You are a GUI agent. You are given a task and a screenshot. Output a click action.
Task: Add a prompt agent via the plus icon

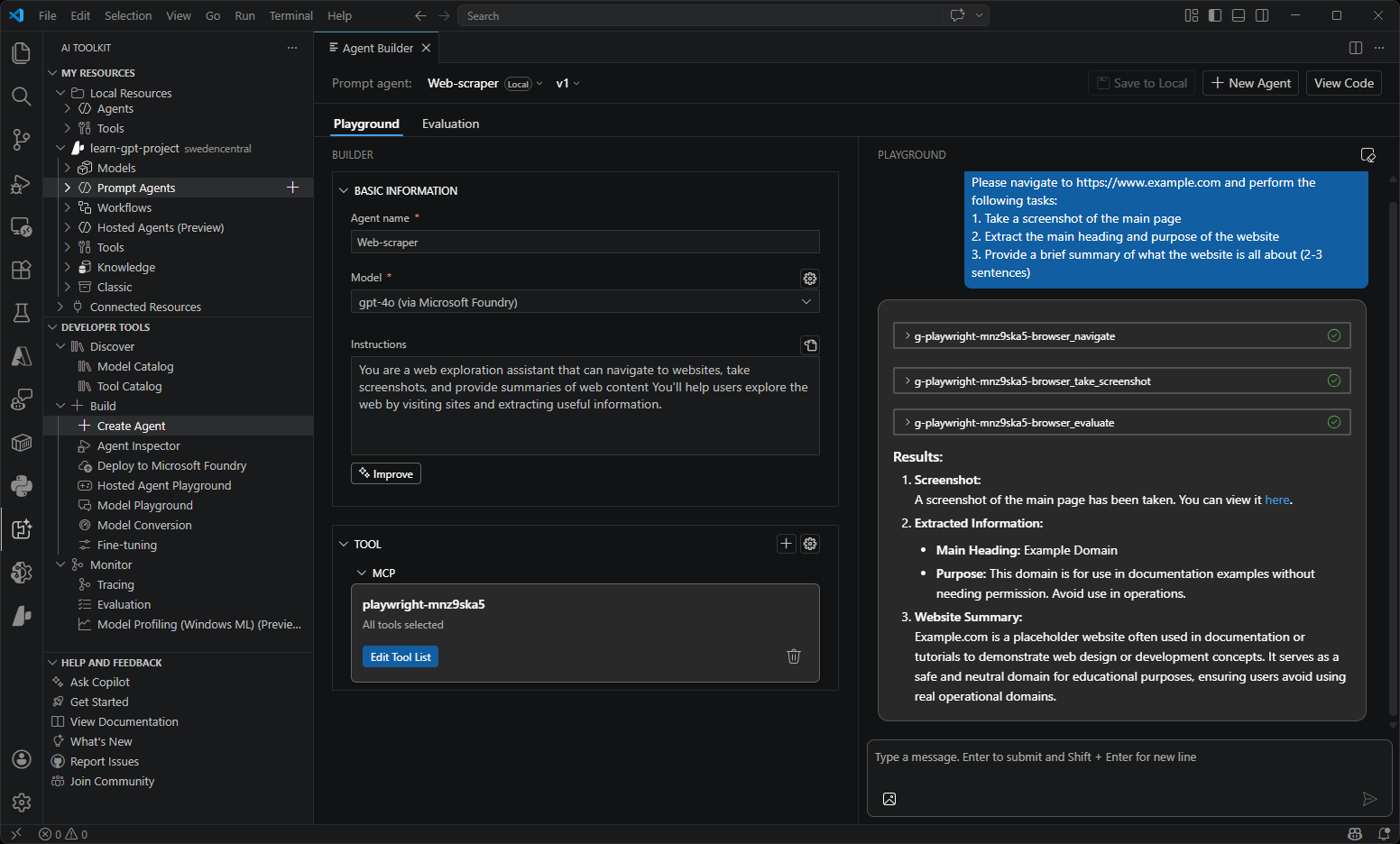pyautogui.click(x=292, y=187)
